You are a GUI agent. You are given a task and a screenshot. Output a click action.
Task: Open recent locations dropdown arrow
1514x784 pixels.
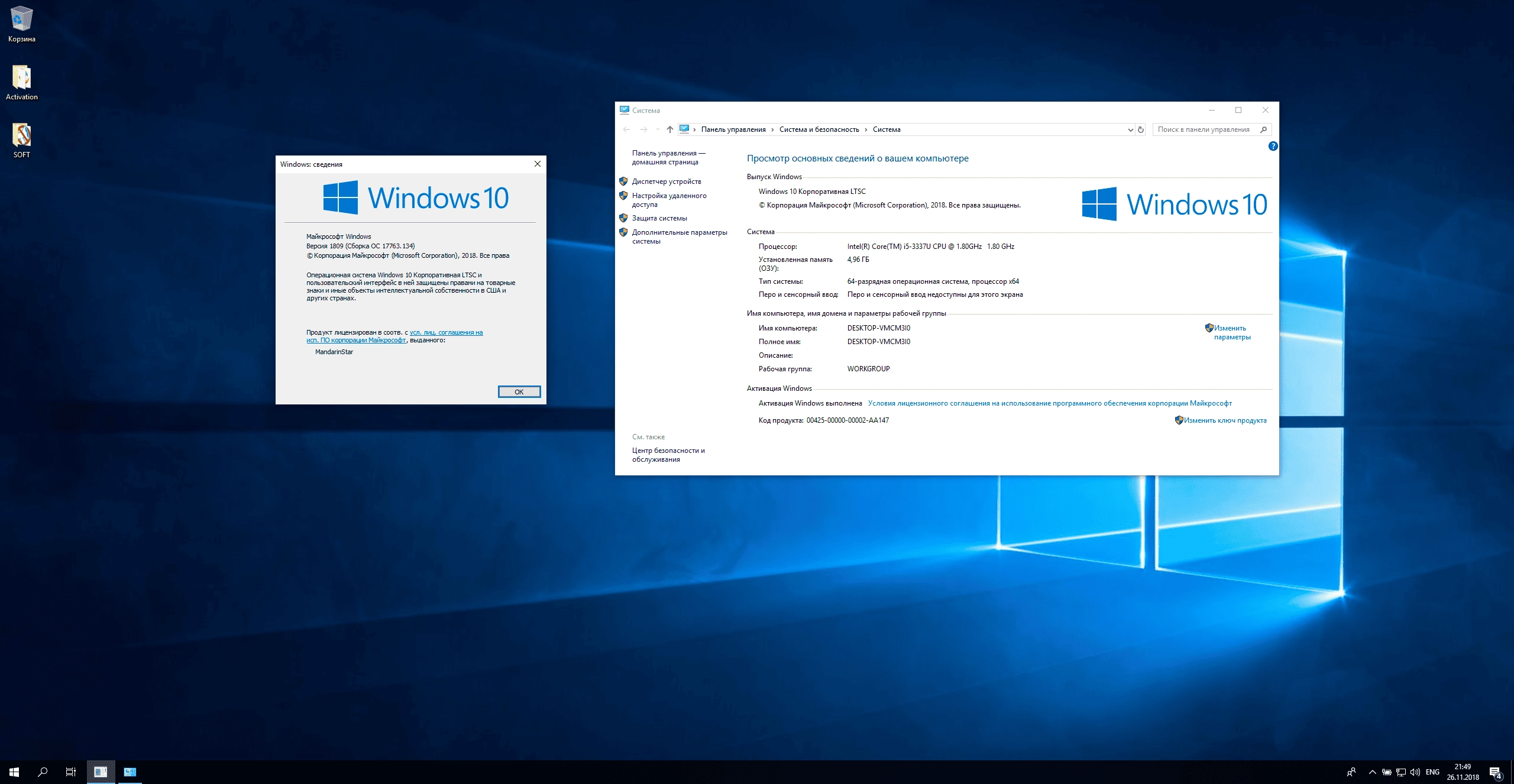(658, 129)
